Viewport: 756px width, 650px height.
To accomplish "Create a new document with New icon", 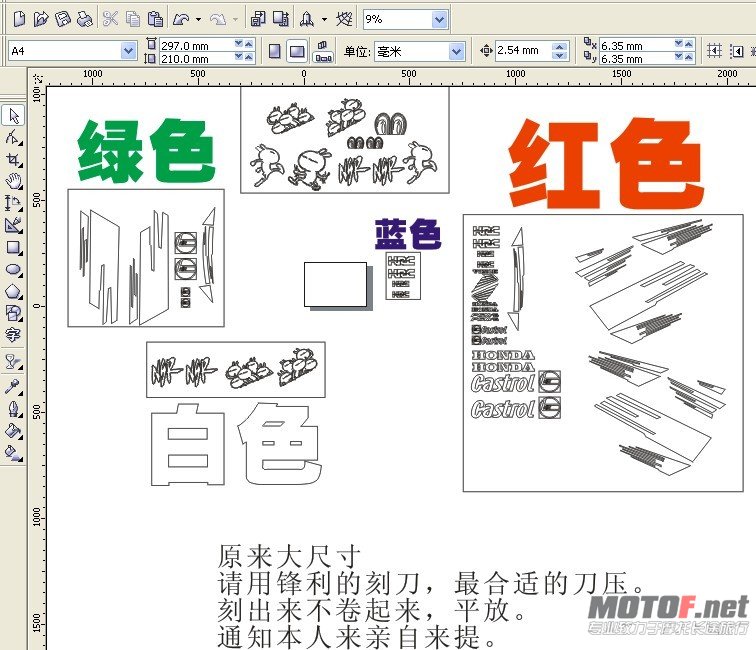I will 20,19.
